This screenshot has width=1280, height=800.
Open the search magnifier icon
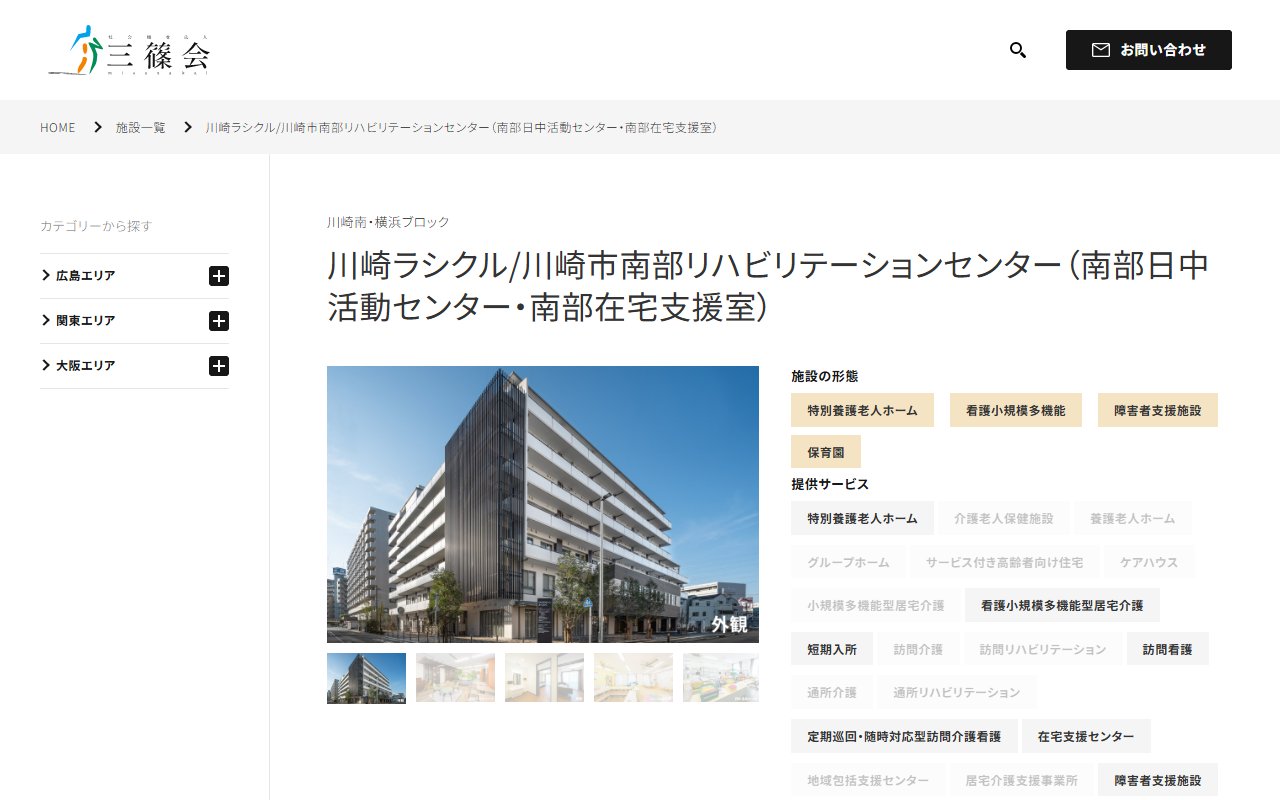(1018, 50)
